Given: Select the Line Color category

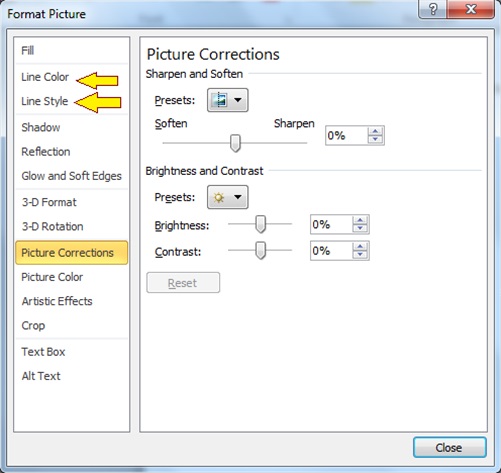Looking at the screenshot, I should [x=45, y=77].
